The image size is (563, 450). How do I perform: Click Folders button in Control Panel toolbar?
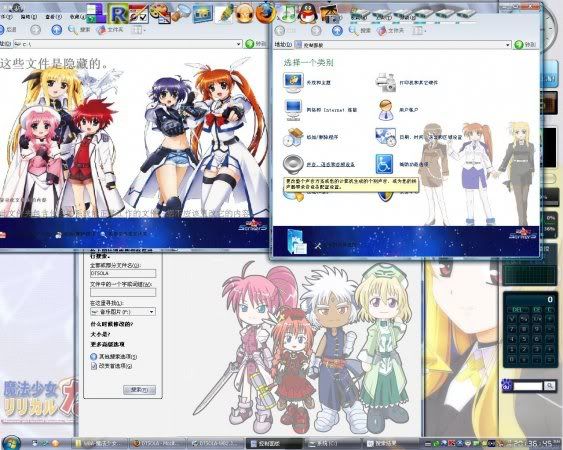click(391, 31)
